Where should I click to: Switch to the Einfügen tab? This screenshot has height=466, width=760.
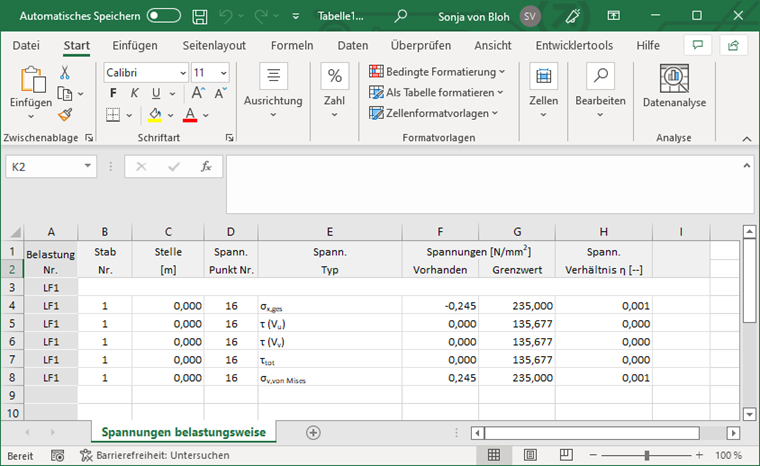click(x=135, y=46)
